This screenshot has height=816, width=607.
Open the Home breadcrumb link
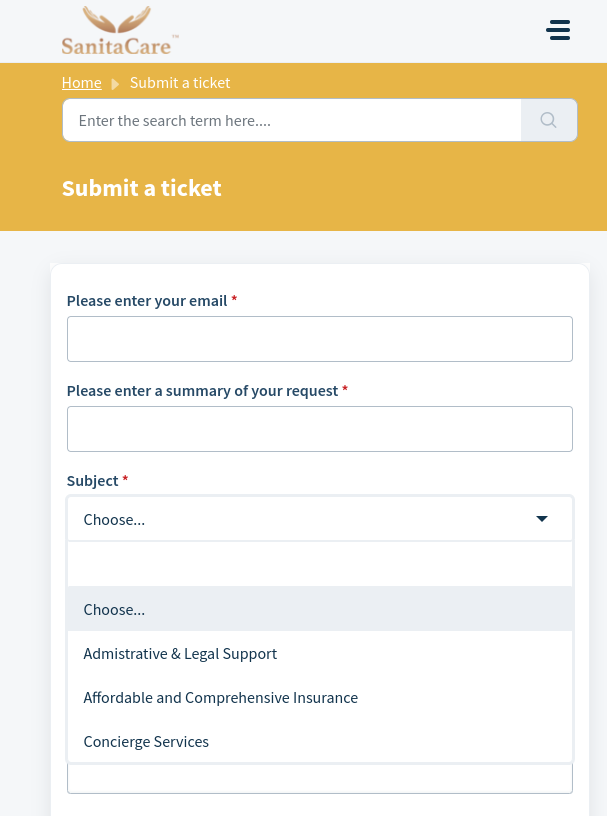81,83
